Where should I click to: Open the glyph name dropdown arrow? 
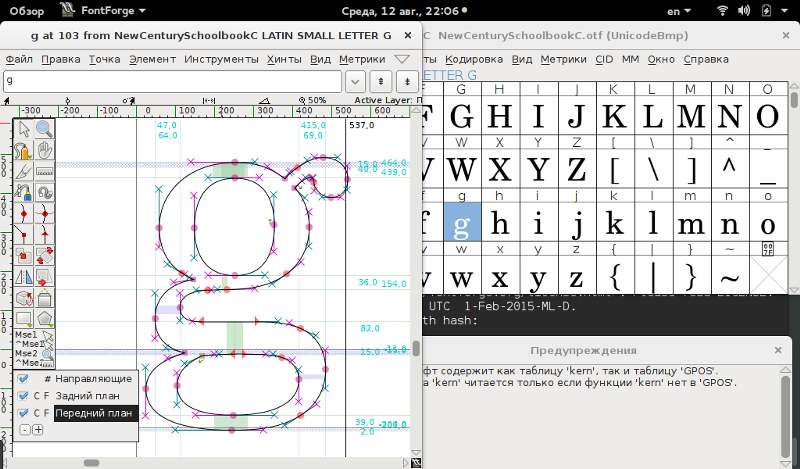coord(355,81)
